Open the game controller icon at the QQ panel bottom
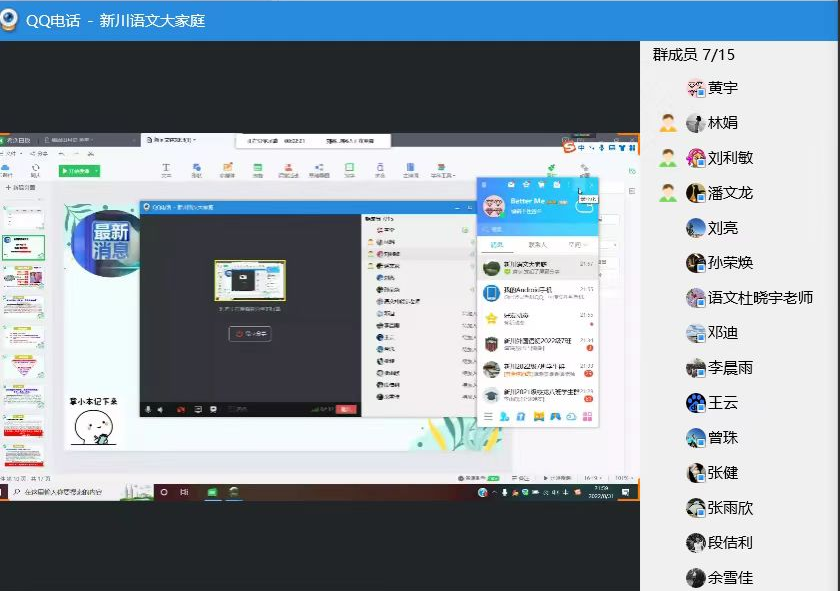 click(x=555, y=416)
